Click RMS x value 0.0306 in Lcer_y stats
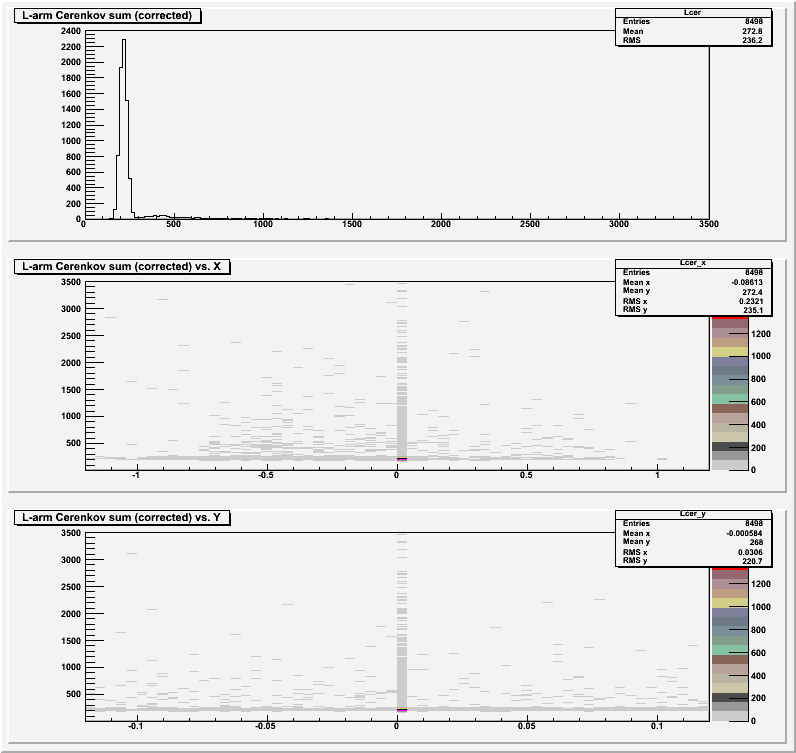The height and width of the screenshot is (753, 796). [751, 552]
